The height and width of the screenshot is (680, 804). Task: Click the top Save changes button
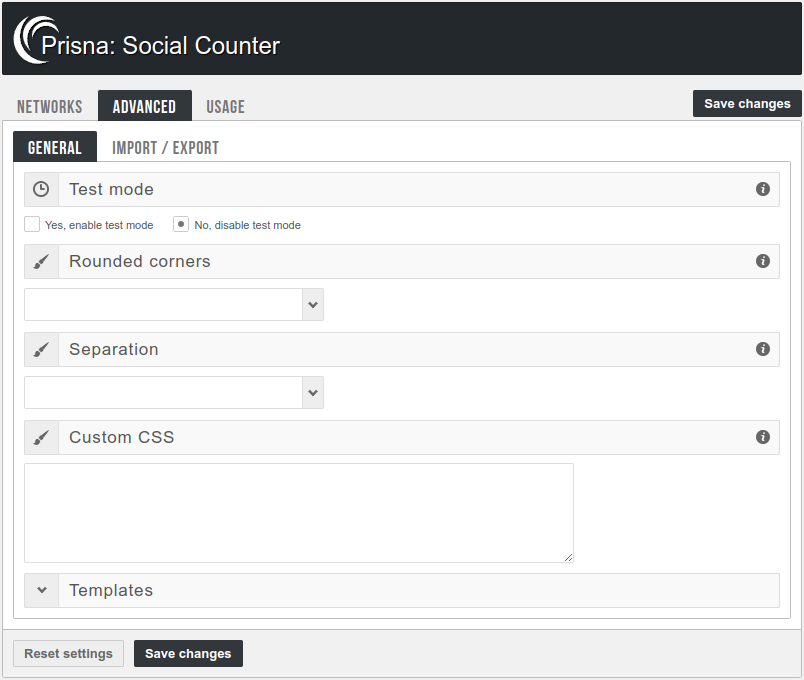[x=747, y=104]
